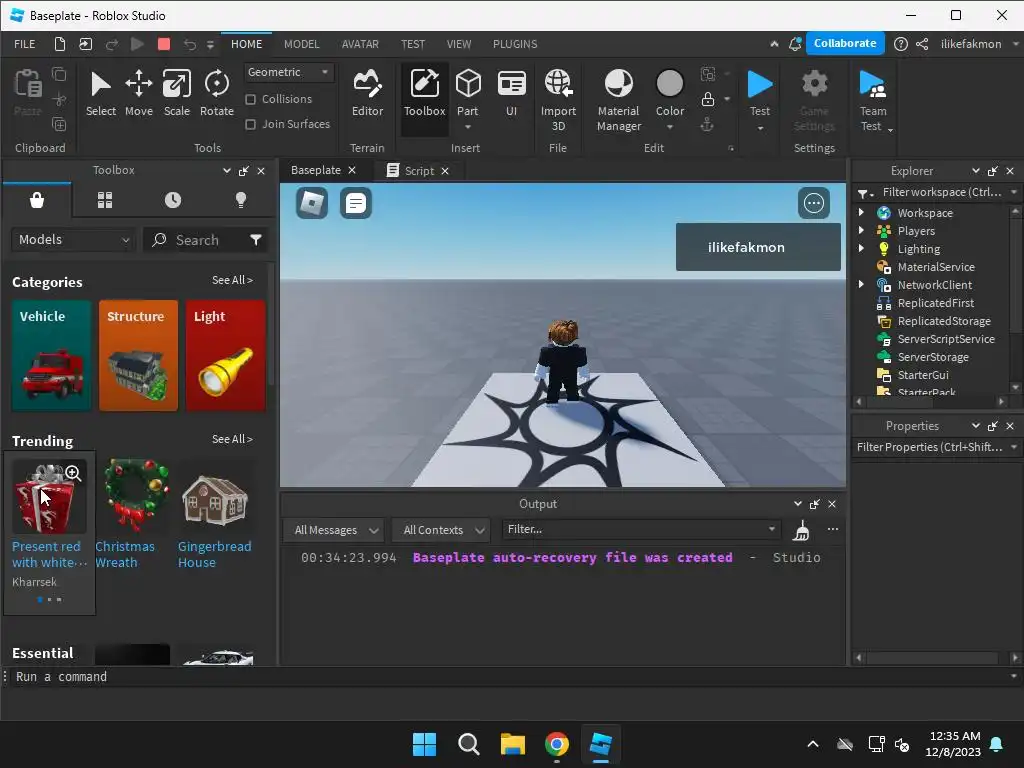Viewport: 1024px width, 768px height.
Task: Expand the NetworkClient tree node
Action: tap(861, 284)
